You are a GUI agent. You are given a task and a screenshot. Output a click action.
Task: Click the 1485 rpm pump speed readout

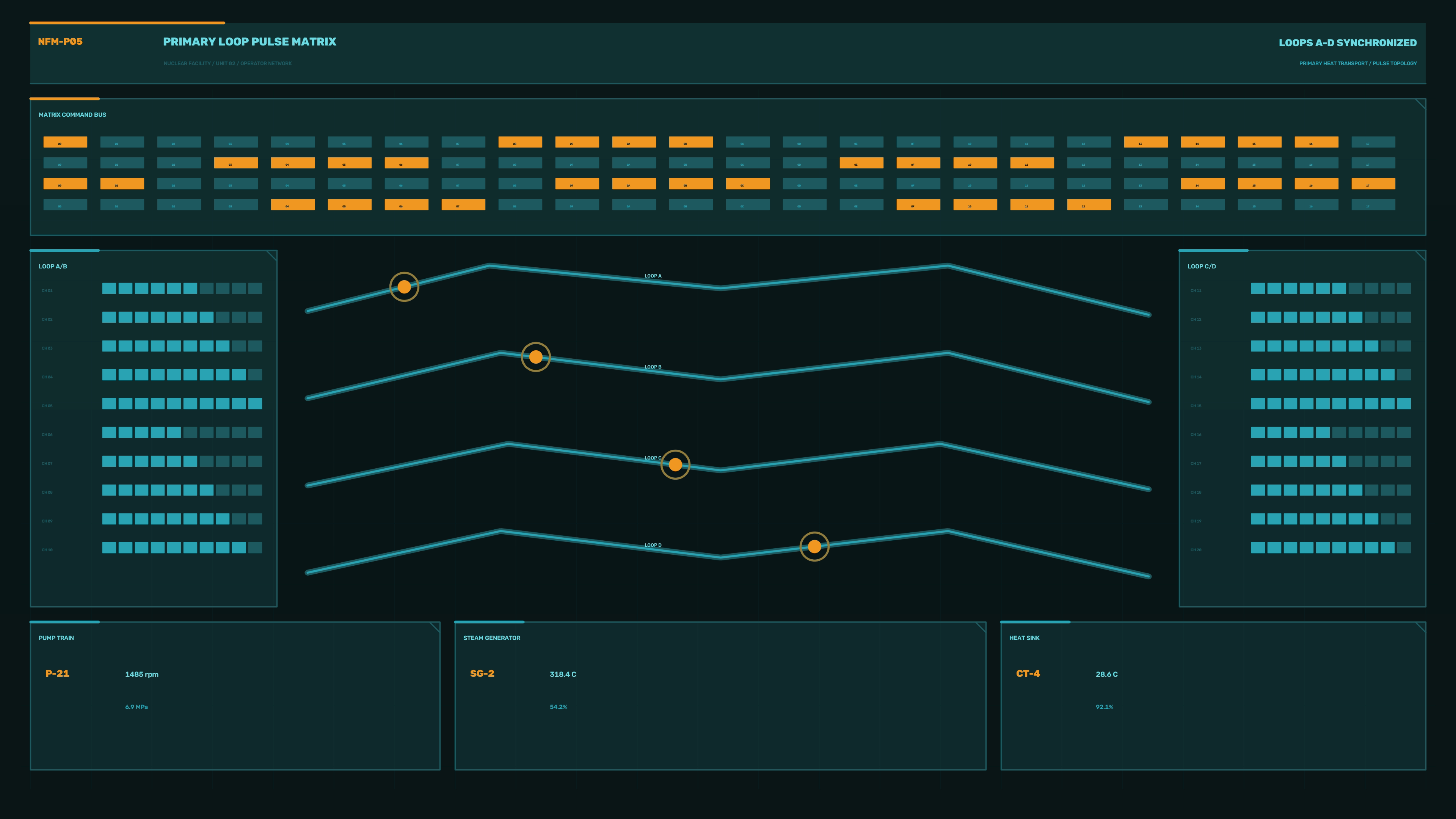click(x=142, y=674)
